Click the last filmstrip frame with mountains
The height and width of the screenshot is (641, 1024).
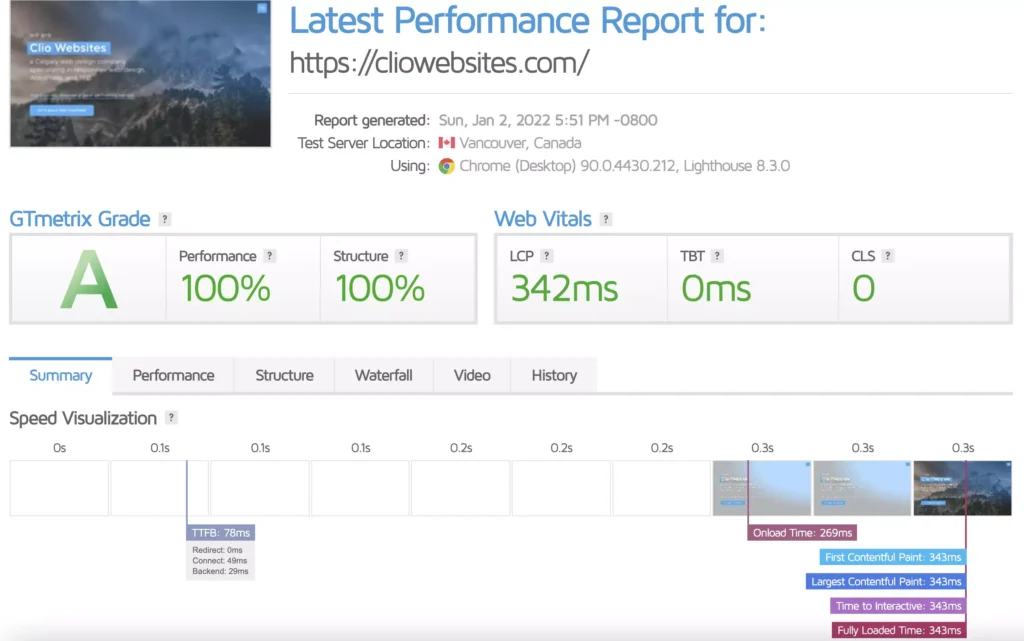(962, 488)
